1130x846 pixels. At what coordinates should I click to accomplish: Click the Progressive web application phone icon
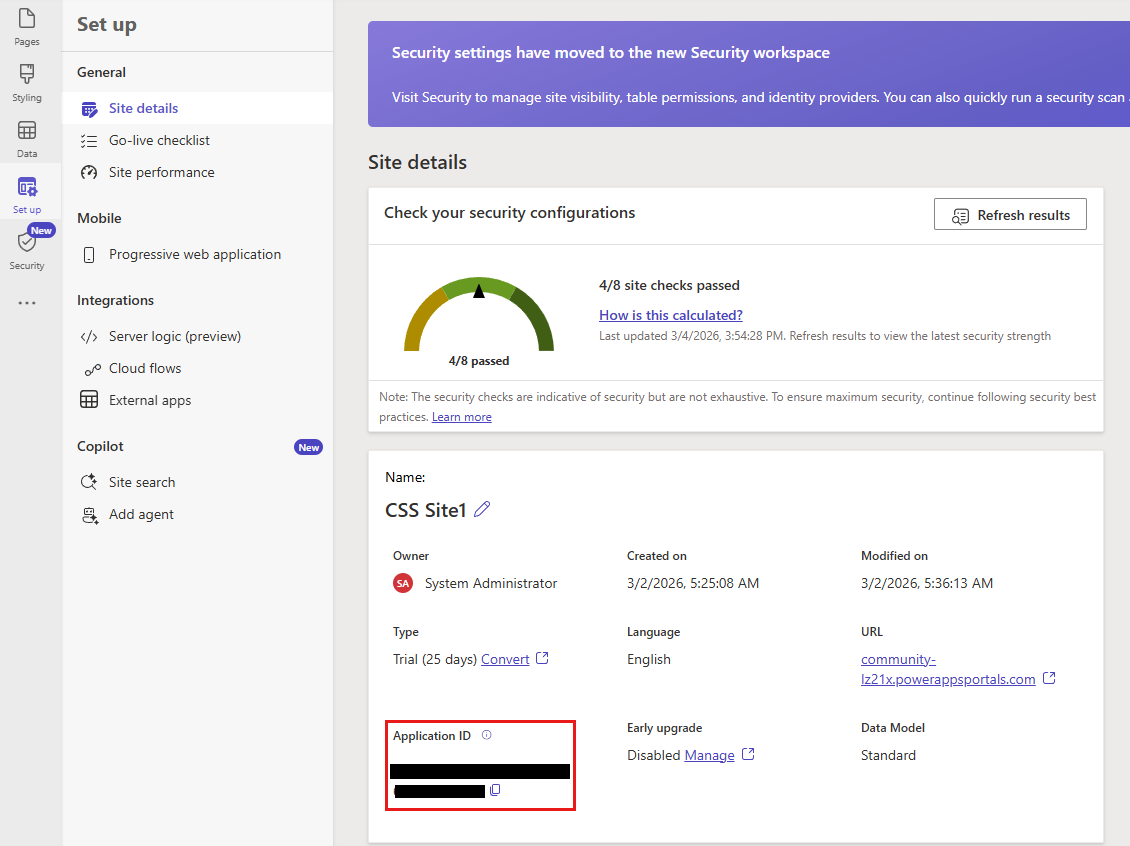[89, 255]
